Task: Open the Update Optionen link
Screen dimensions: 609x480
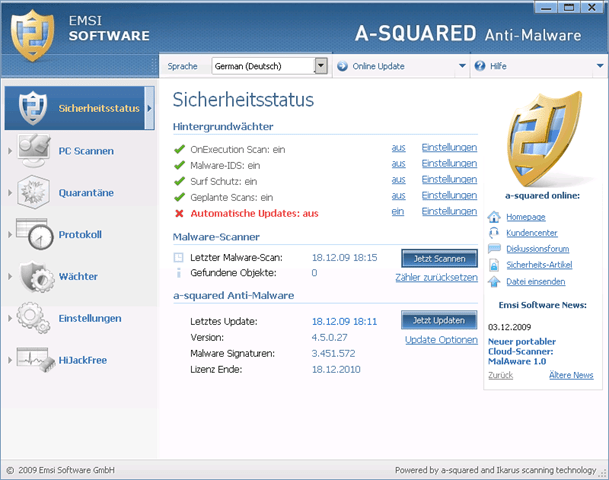Action: (441, 340)
